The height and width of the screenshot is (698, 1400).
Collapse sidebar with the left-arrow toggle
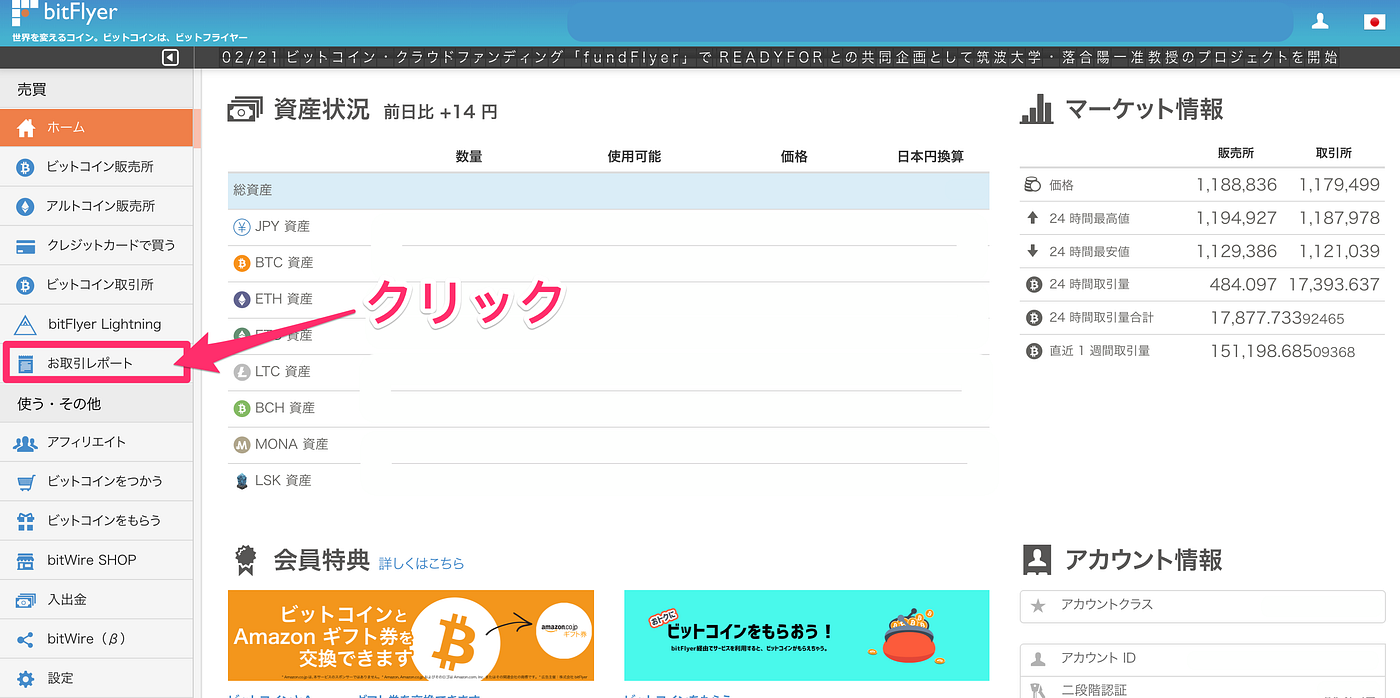coord(170,58)
